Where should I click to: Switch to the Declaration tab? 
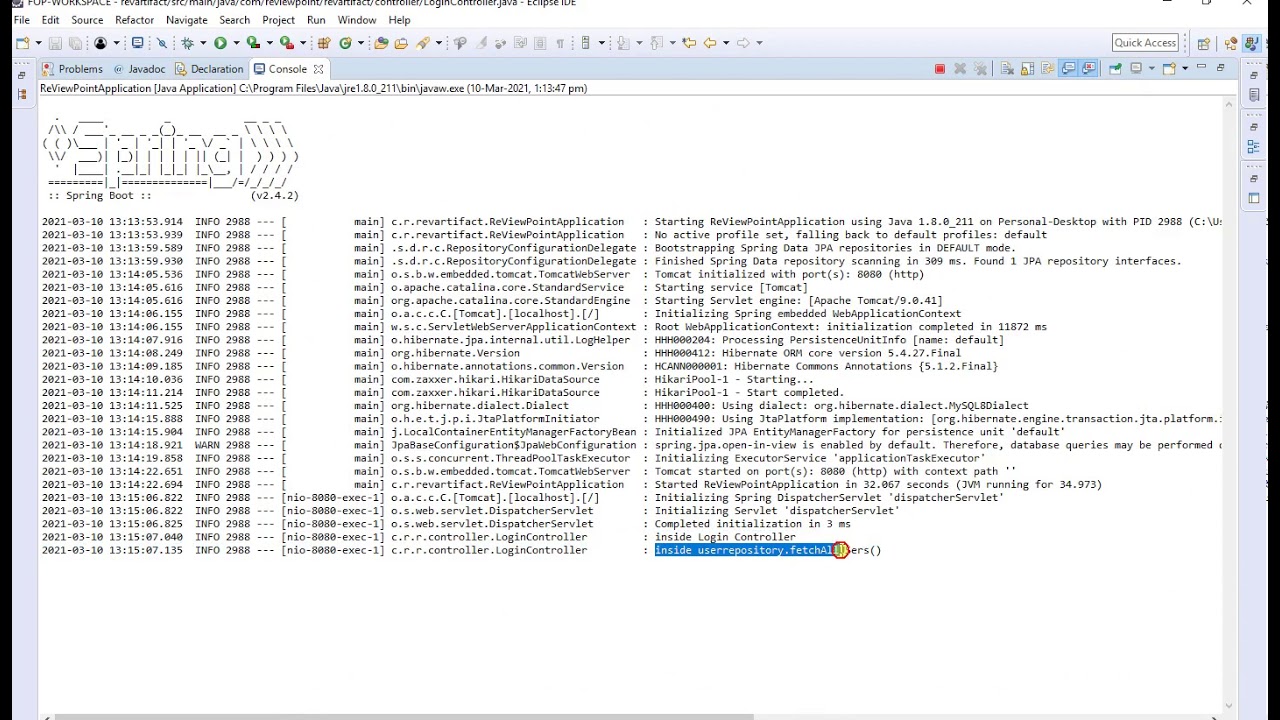coord(209,69)
